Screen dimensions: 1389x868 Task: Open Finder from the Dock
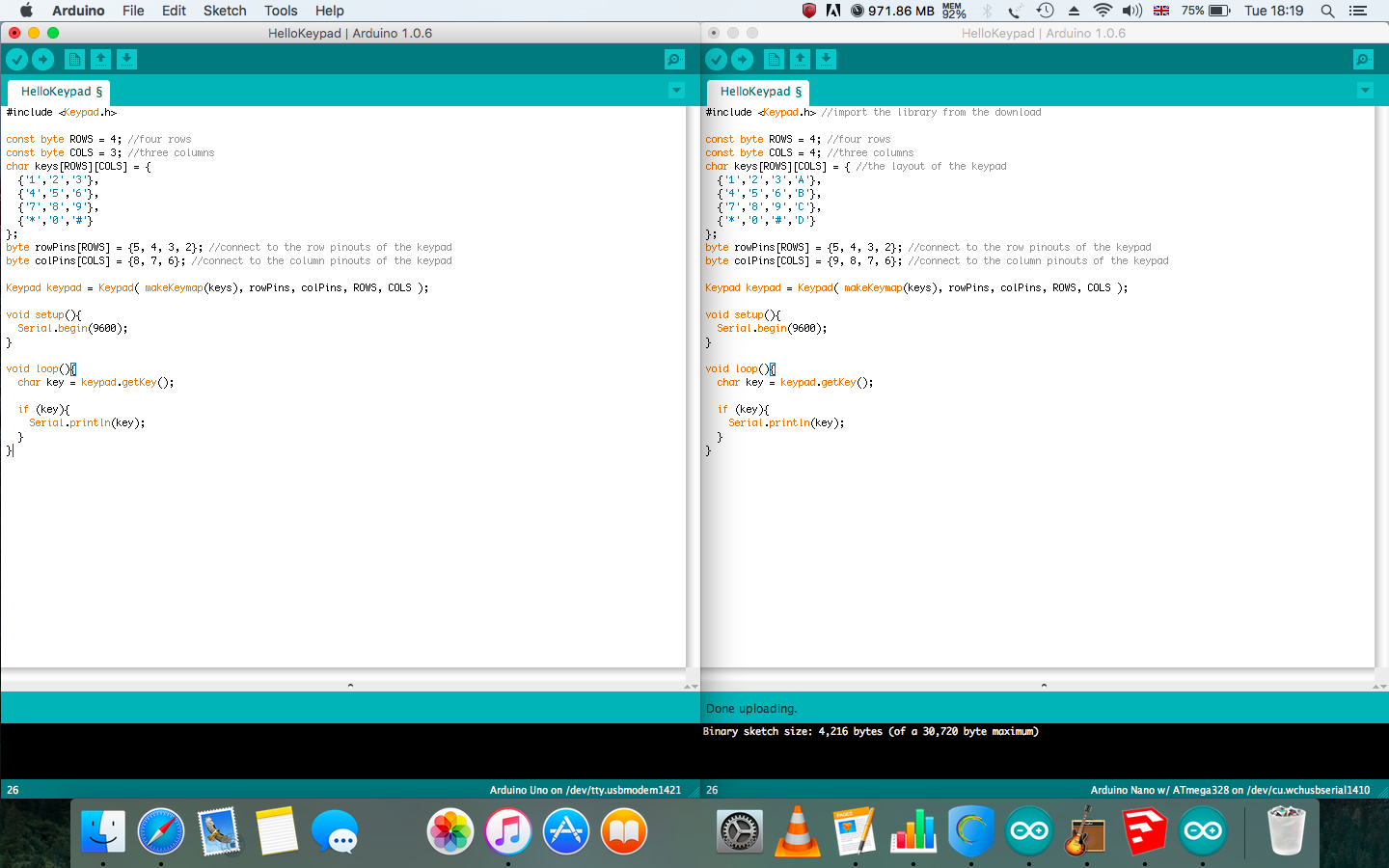click(102, 831)
